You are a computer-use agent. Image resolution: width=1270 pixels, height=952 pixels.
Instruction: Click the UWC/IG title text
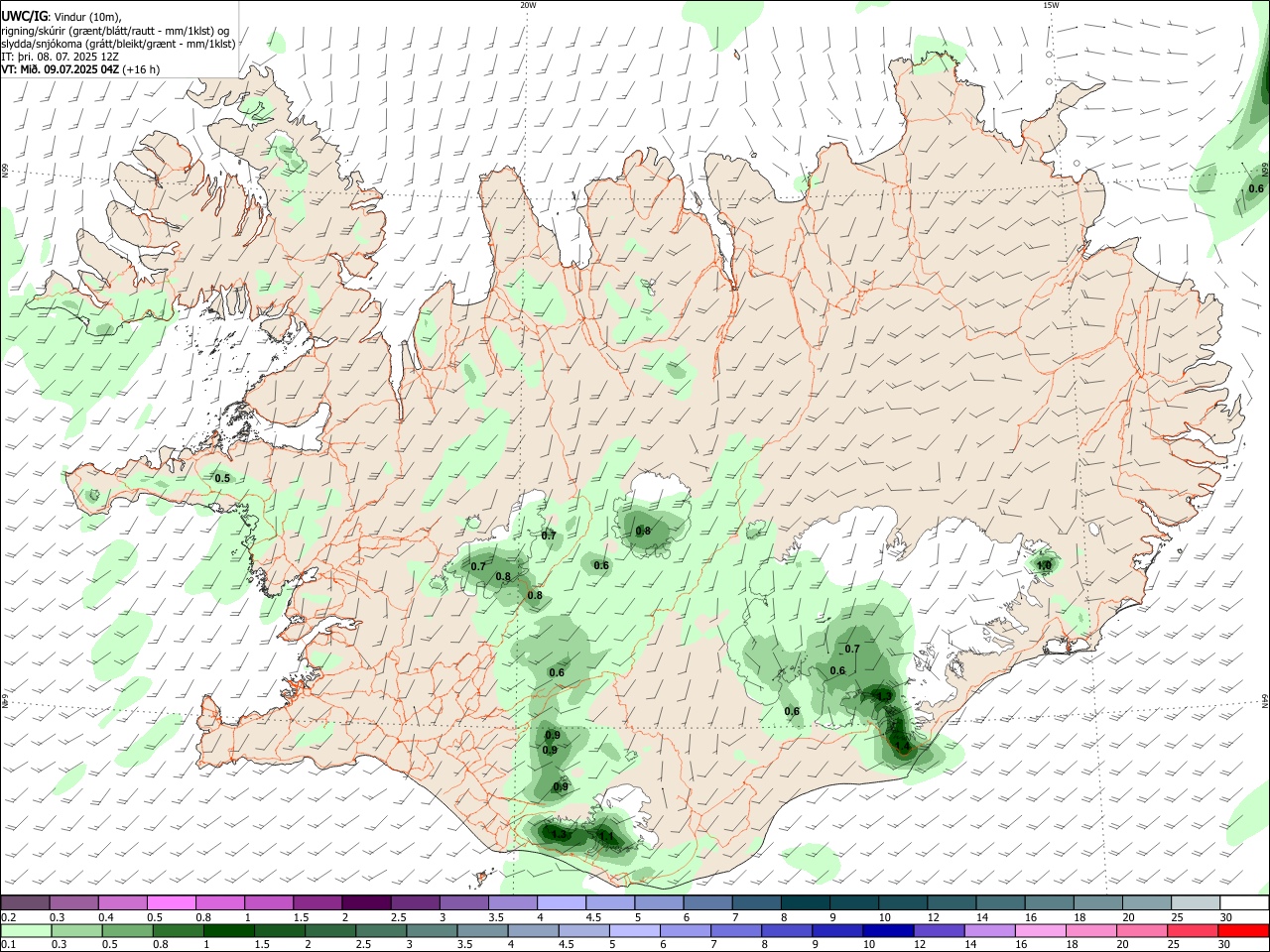(x=24, y=15)
